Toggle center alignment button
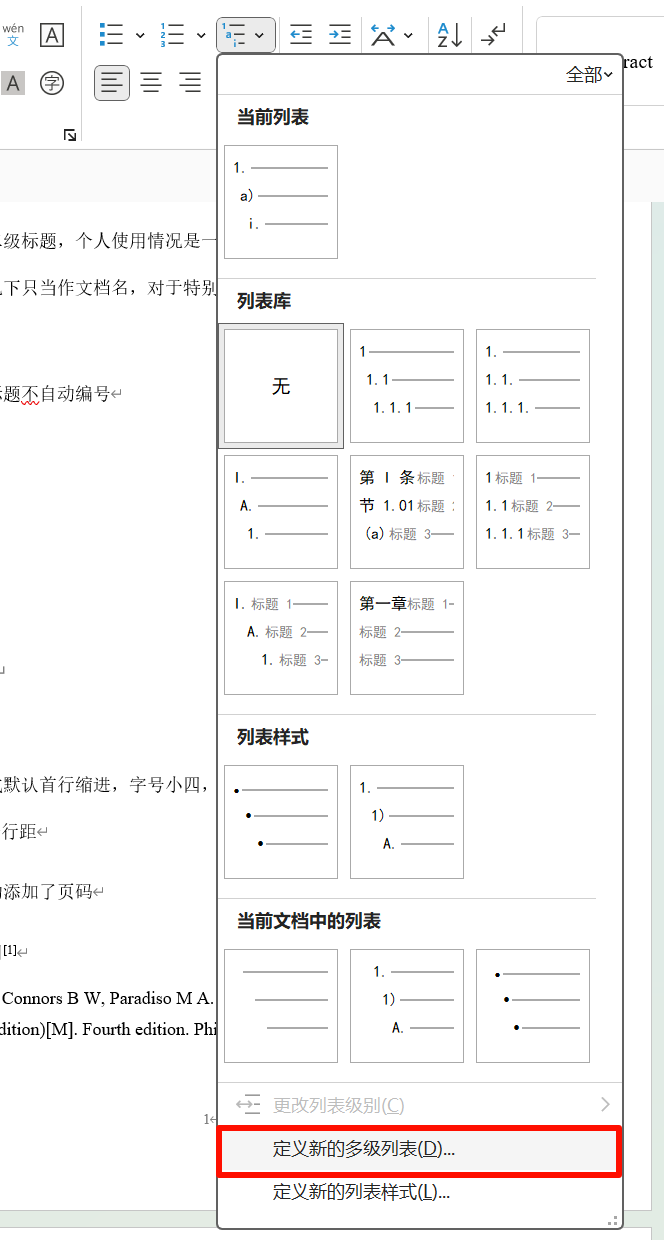This screenshot has width=664, height=1240. pyautogui.click(x=151, y=83)
